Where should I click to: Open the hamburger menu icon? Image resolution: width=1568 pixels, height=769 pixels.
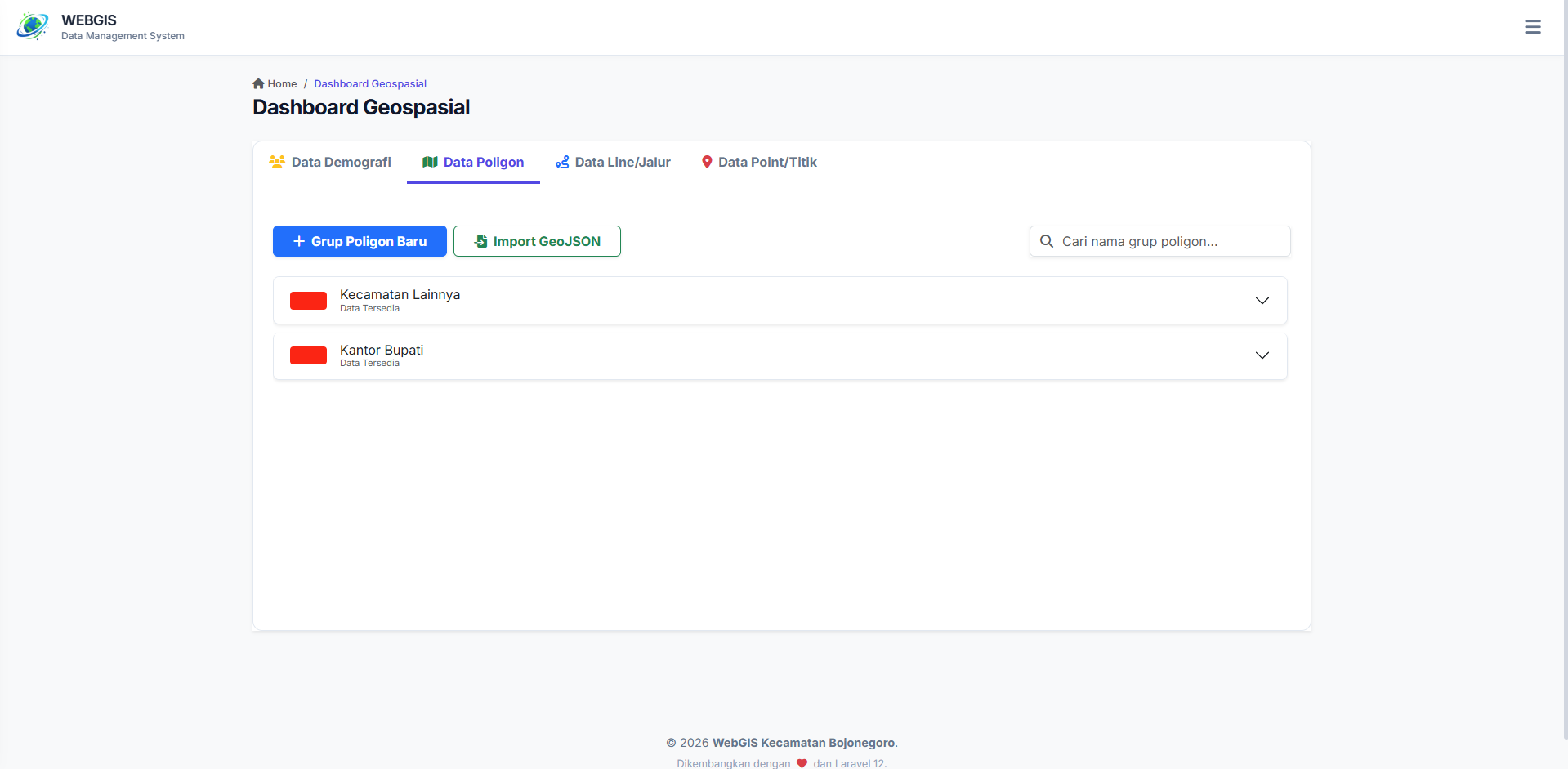coord(1532,27)
